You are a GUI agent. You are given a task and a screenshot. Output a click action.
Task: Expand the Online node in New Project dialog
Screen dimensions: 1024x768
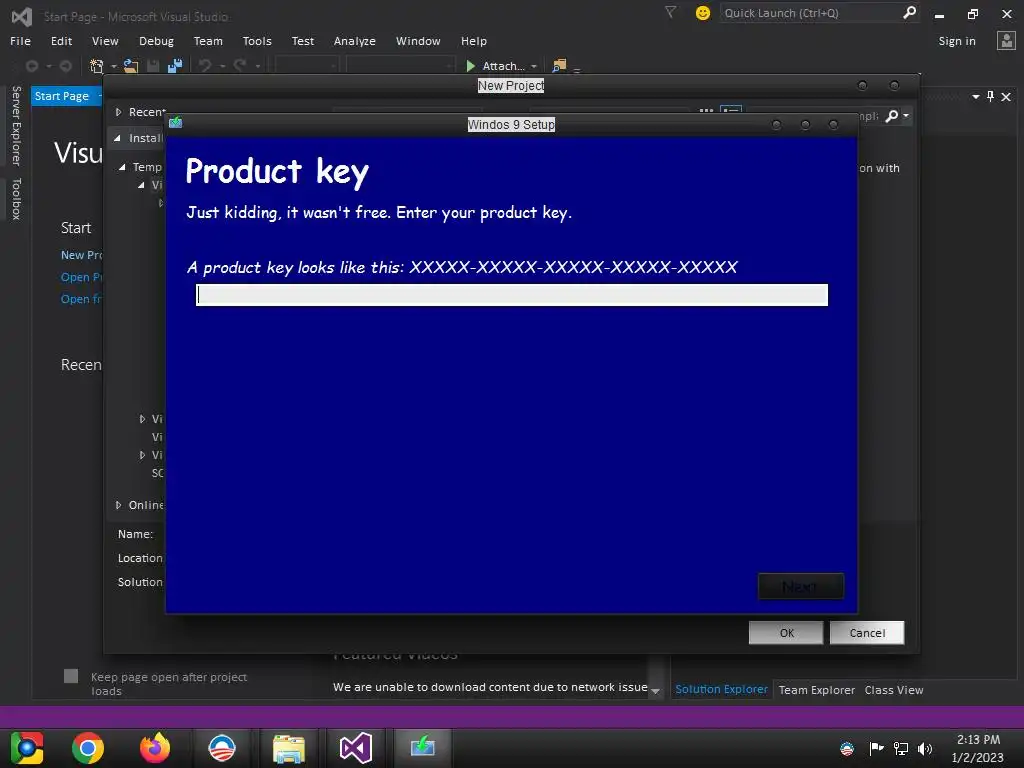pos(118,505)
